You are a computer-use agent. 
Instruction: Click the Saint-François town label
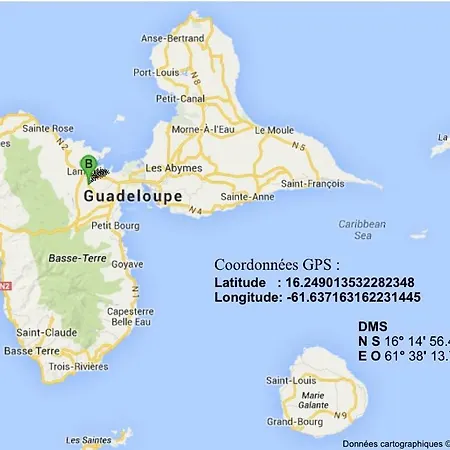pos(313,184)
